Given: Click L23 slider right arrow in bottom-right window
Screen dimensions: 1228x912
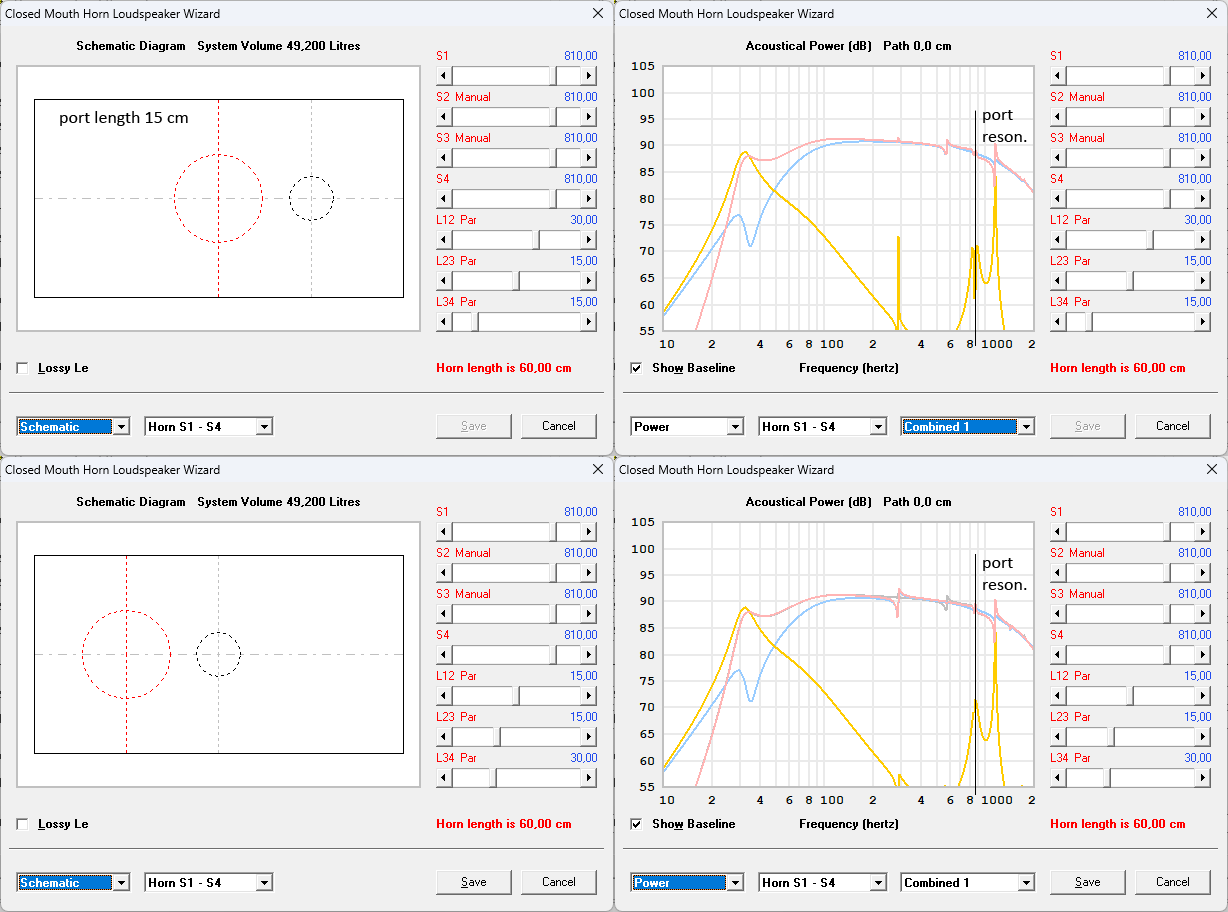Looking at the screenshot, I should 1203,737.
